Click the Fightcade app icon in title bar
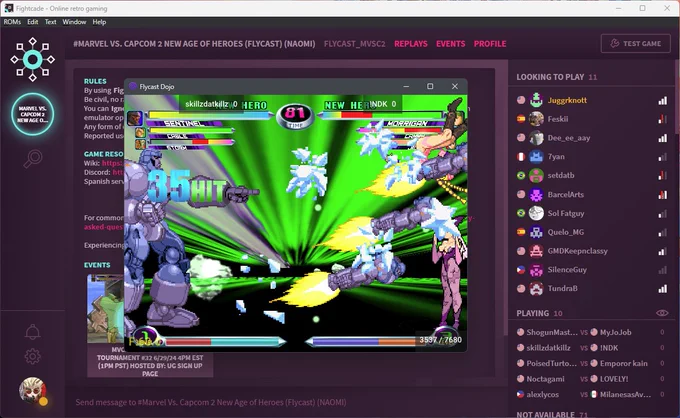This screenshot has width=680, height=418. click(x=9, y=8)
